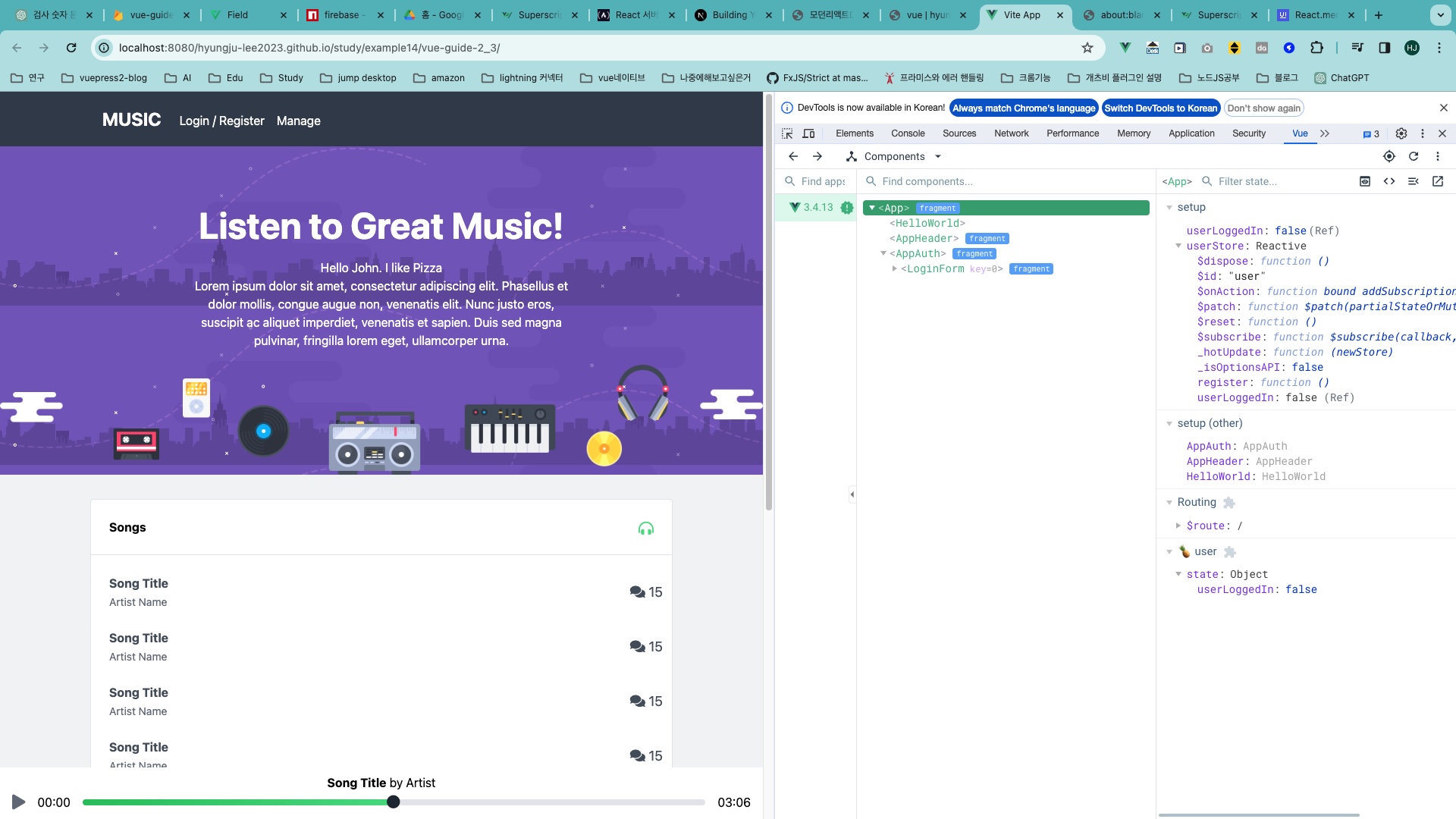Screen dimensions: 1456x819
Task: Open the Manage link
Action: pos(298,121)
